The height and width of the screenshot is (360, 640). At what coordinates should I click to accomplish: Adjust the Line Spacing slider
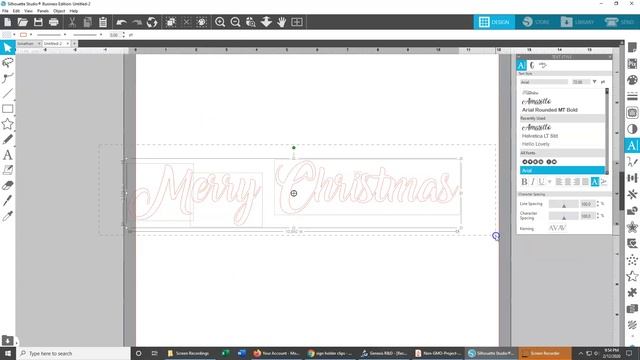click(x=563, y=204)
